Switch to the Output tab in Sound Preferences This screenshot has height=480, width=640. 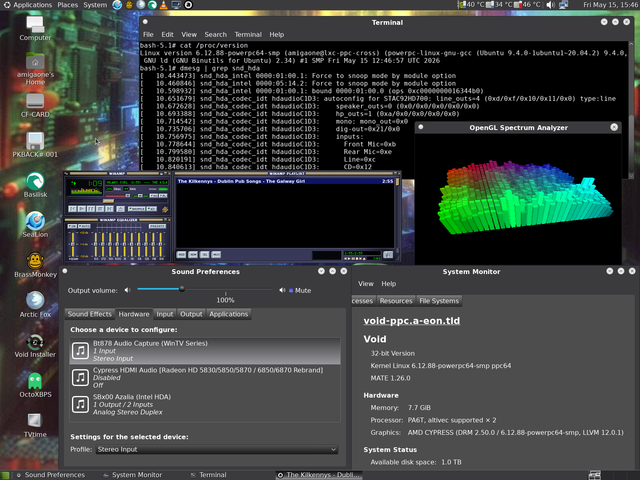click(x=191, y=314)
